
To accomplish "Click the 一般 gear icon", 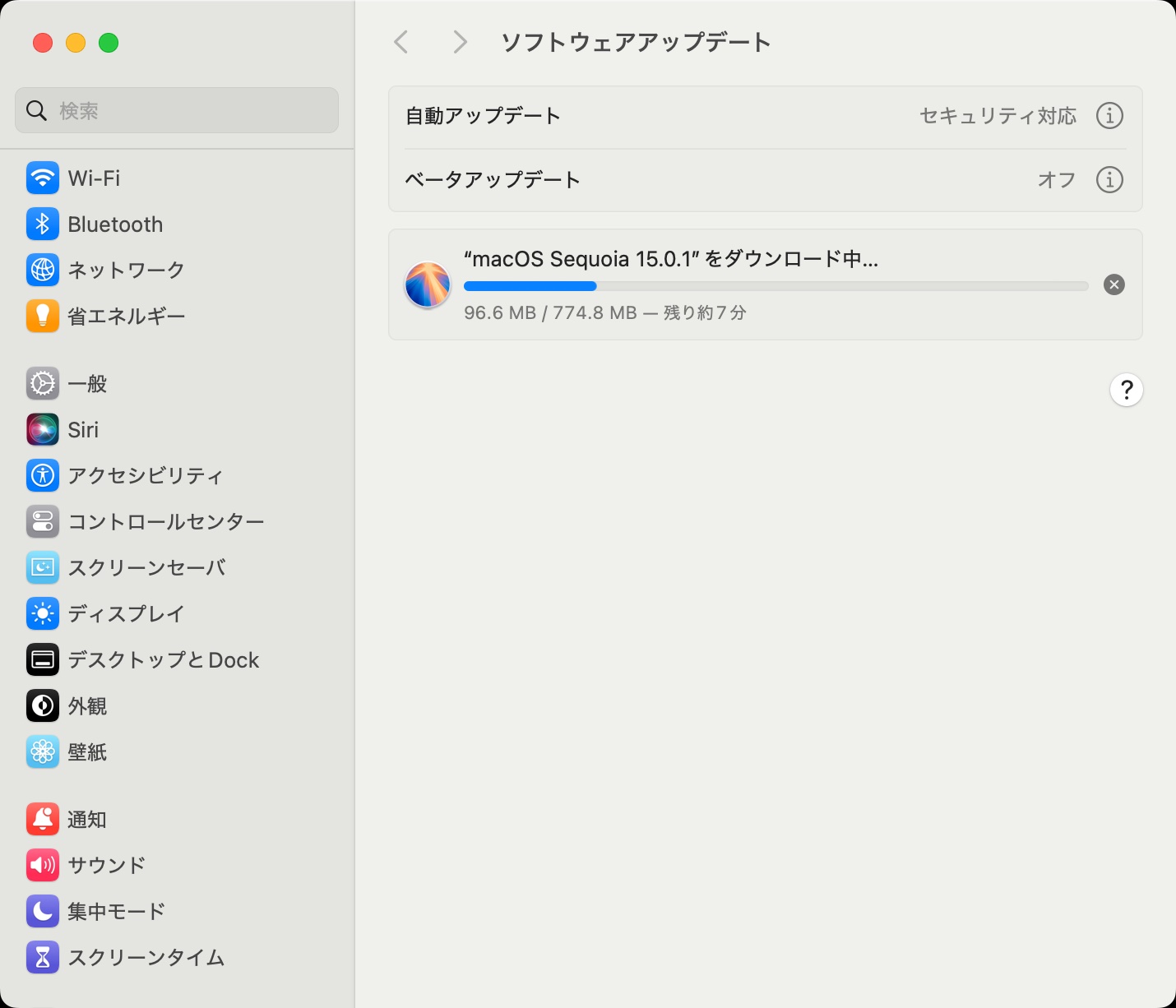I will [43, 383].
